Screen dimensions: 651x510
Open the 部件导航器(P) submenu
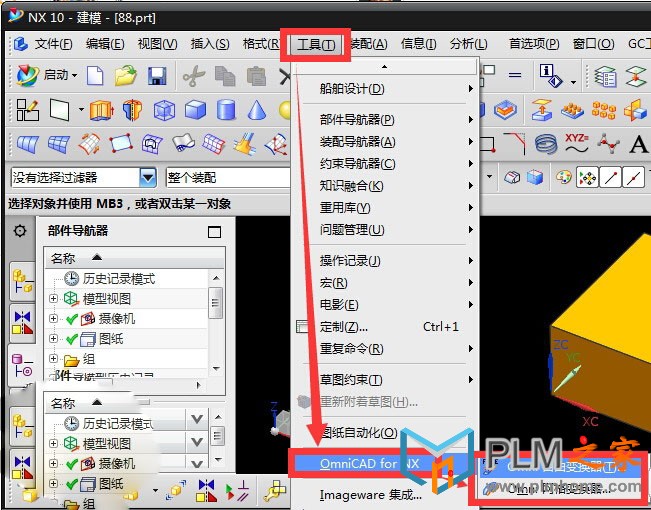pyautogui.click(x=387, y=120)
